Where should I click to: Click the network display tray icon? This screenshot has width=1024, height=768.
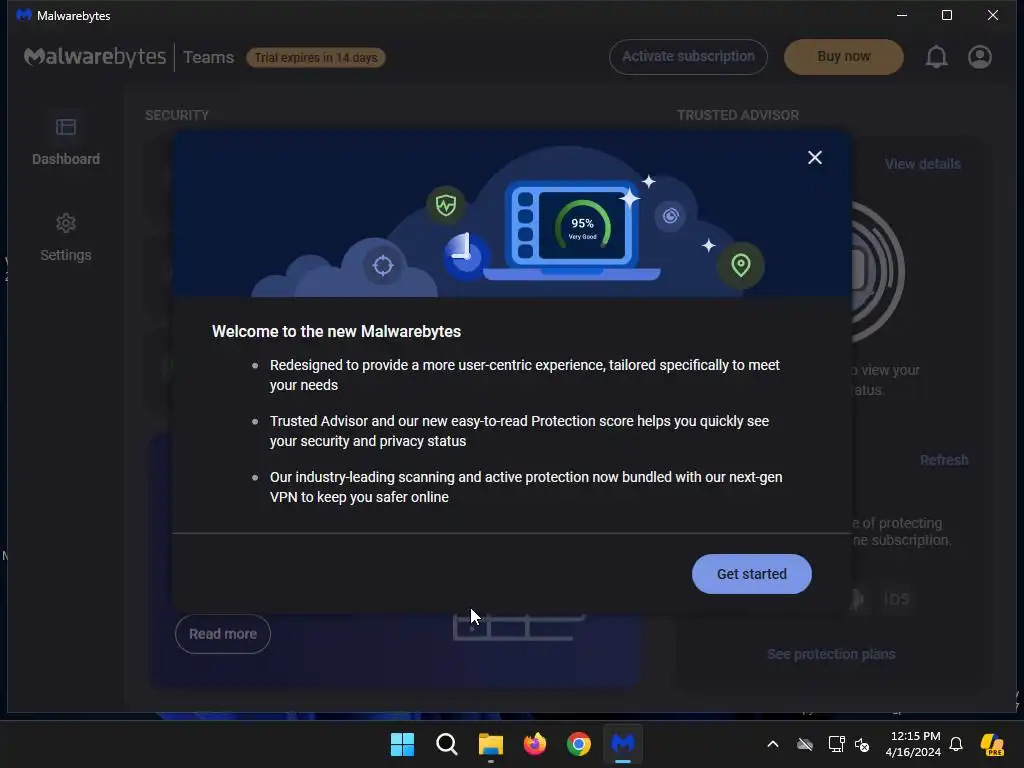tap(836, 744)
